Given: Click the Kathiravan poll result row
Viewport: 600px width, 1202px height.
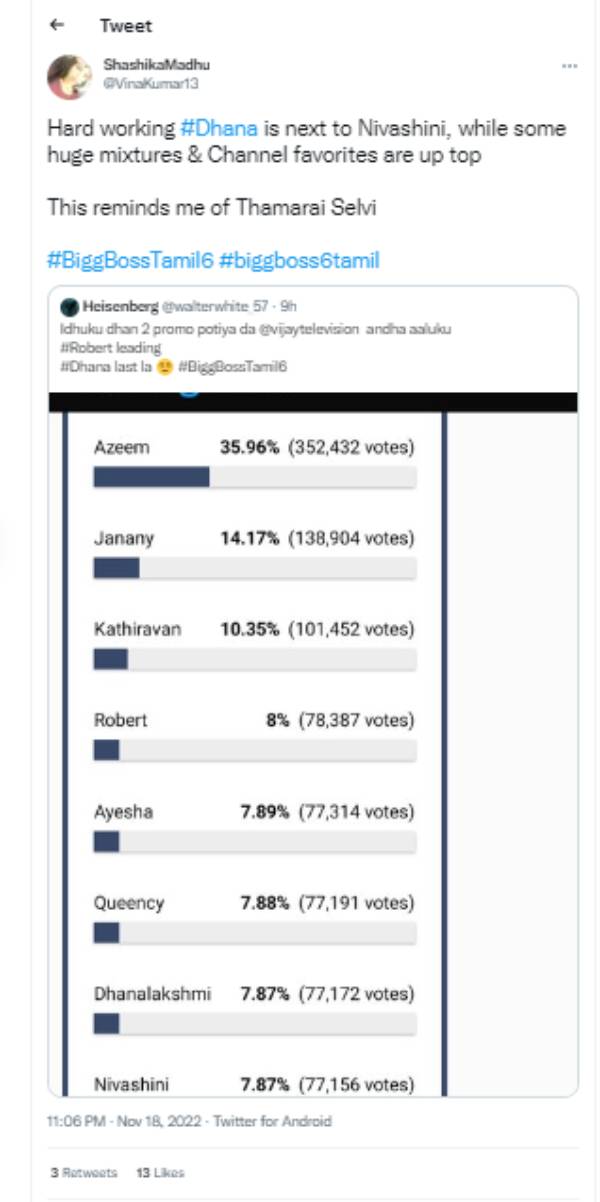Looking at the screenshot, I should pos(254,630).
